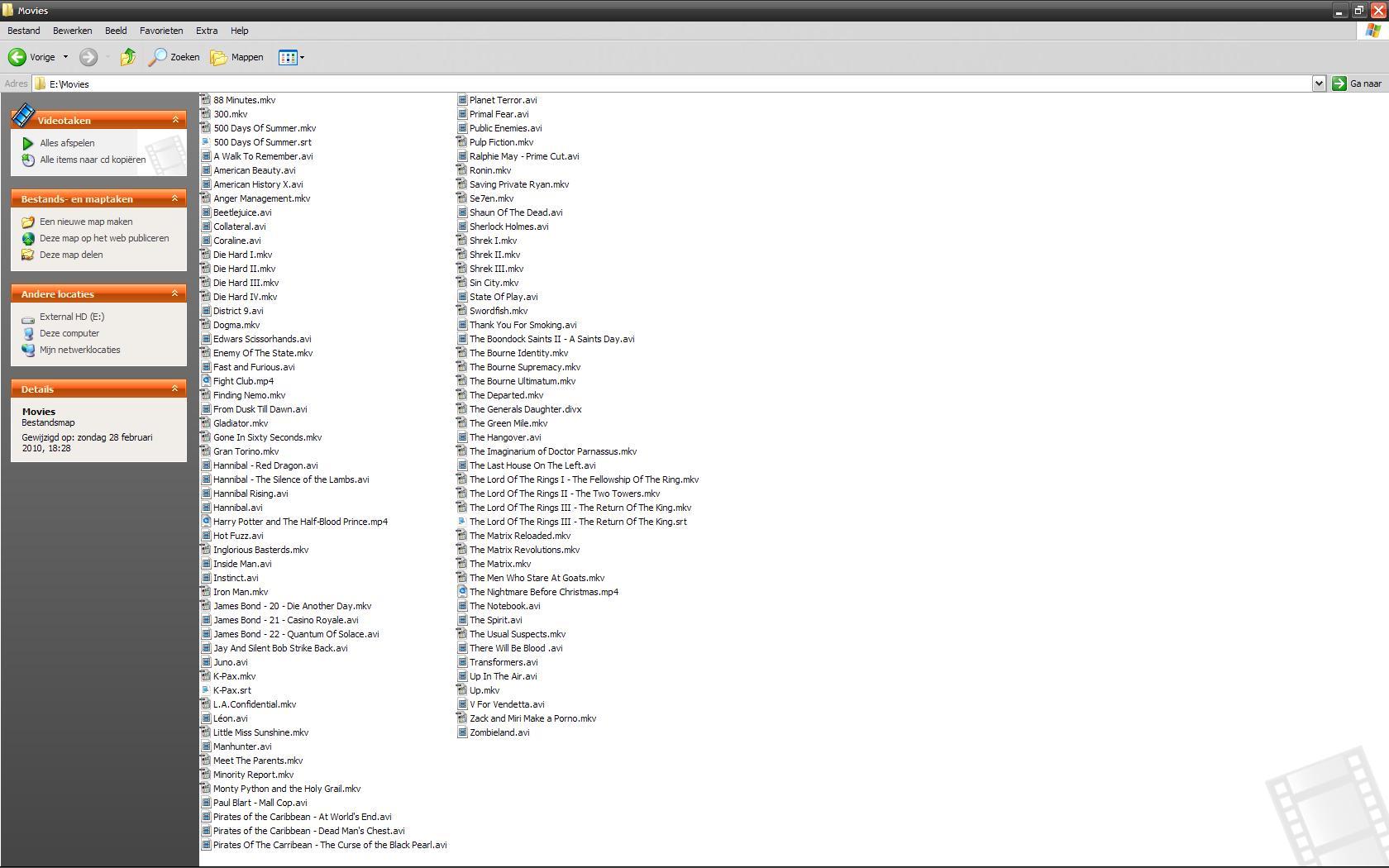The height and width of the screenshot is (868, 1389).
Task: Click the views layout icon
Action: click(x=287, y=57)
